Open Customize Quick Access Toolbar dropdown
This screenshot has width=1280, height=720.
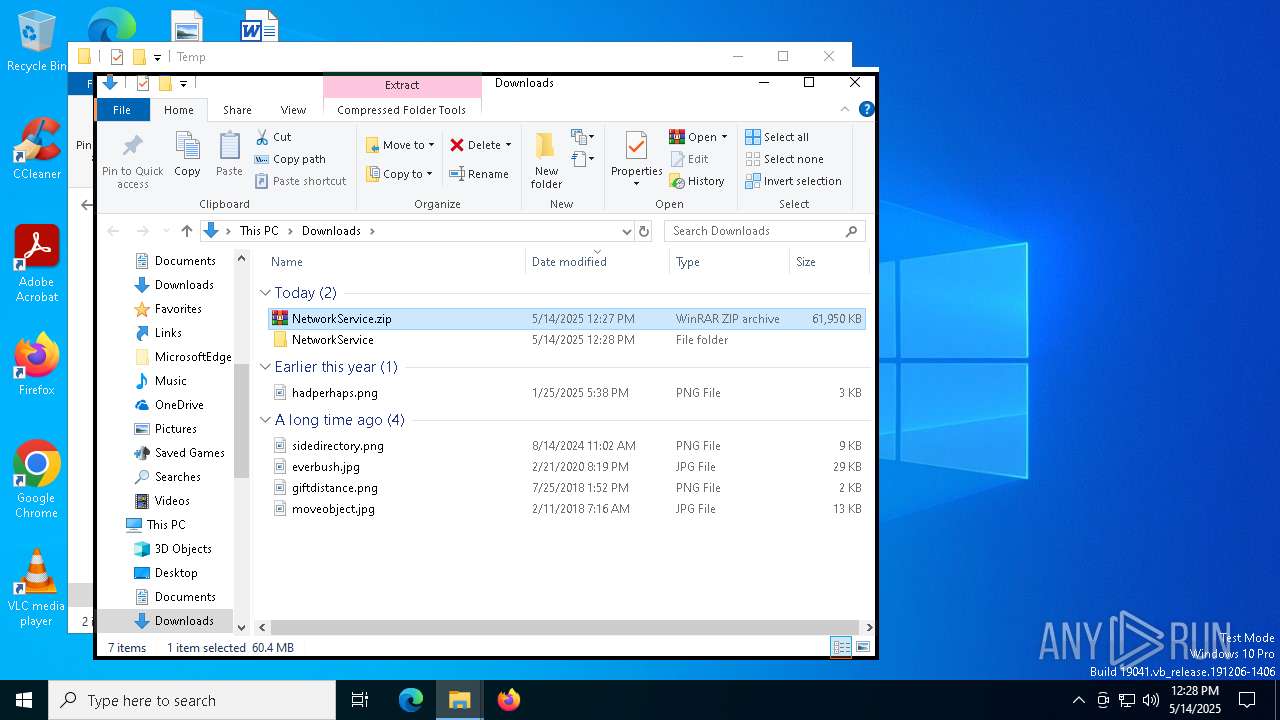pyautogui.click(x=183, y=84)
